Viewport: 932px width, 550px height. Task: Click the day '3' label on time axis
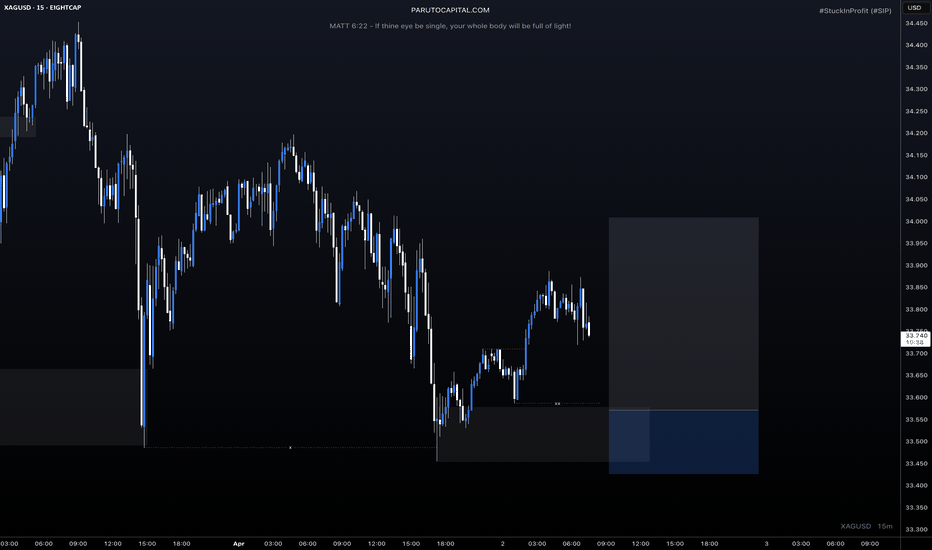pos(766,543)
